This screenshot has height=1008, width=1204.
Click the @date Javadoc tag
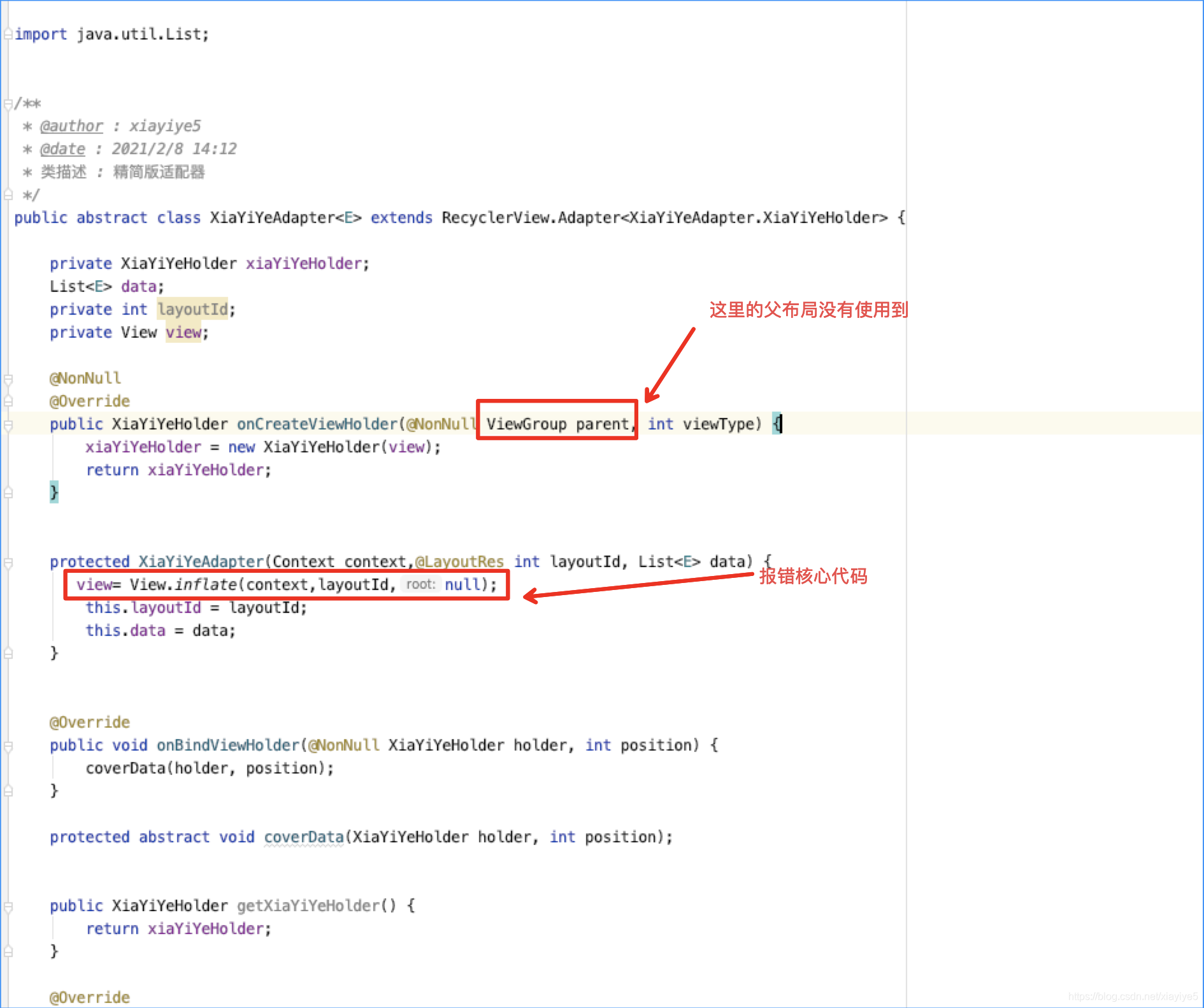tap(62, 149)
